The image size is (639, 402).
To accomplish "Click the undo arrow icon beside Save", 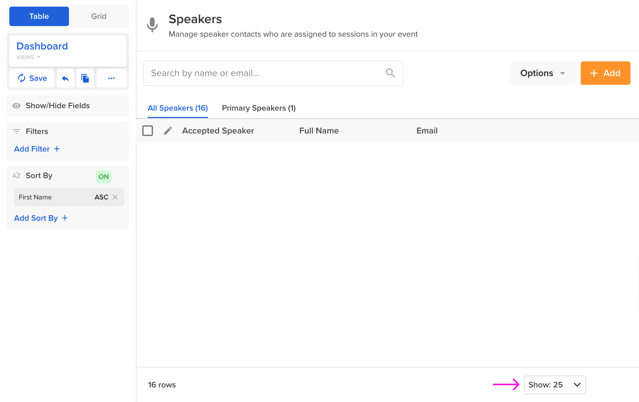I will coord(65,78).
